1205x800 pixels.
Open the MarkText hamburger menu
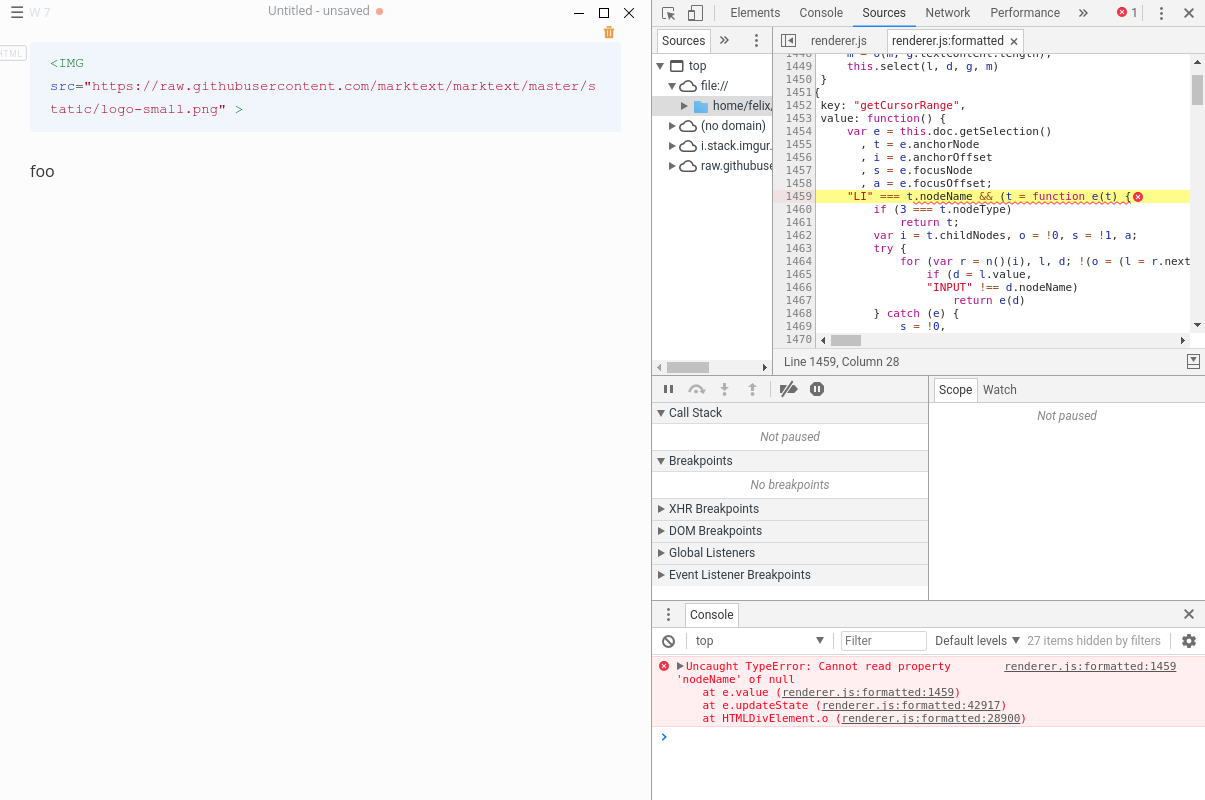tap(17, 12)
